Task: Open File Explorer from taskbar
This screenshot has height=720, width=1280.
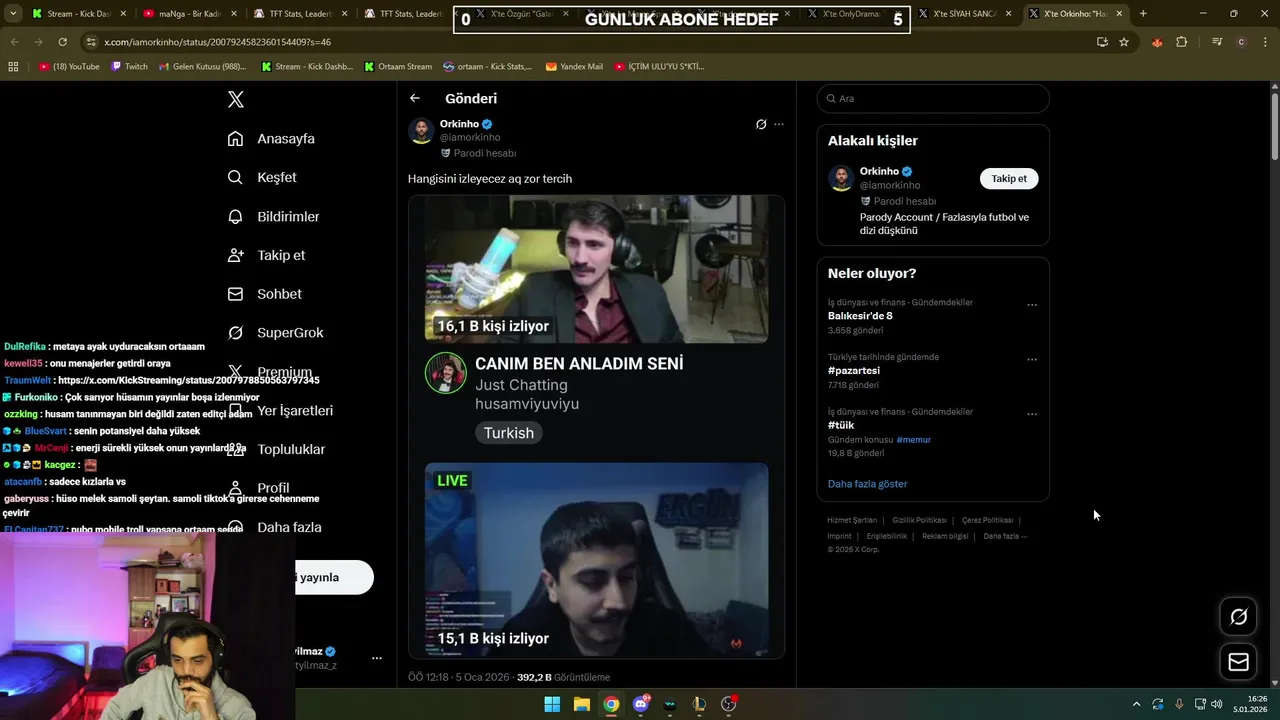Action: click(581, 704)
